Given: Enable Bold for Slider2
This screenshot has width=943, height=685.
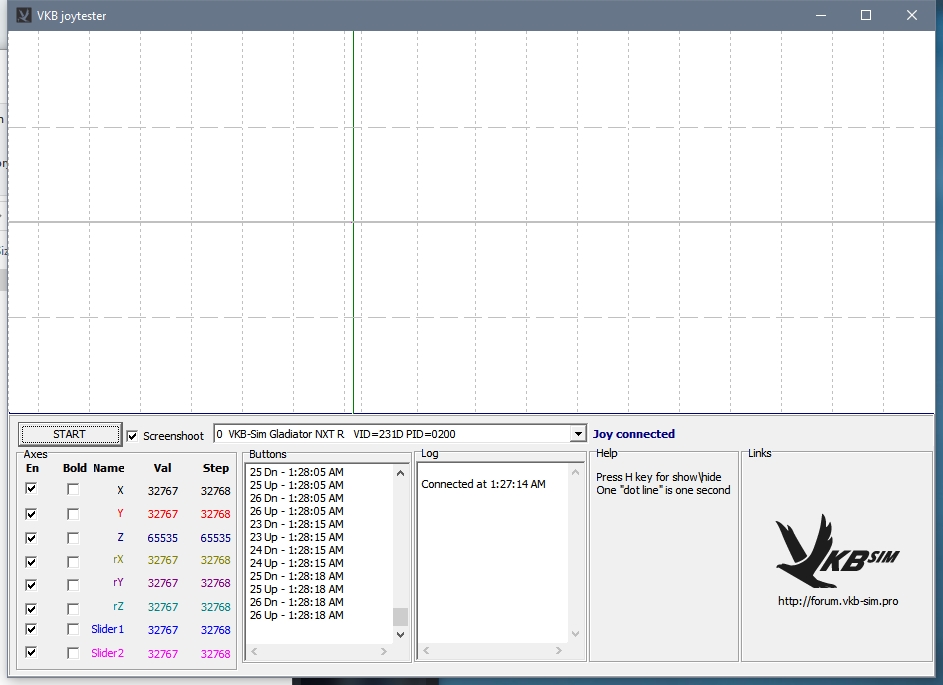Looking at the screenshot, I should pyautogui.click(x=73, y=653).
